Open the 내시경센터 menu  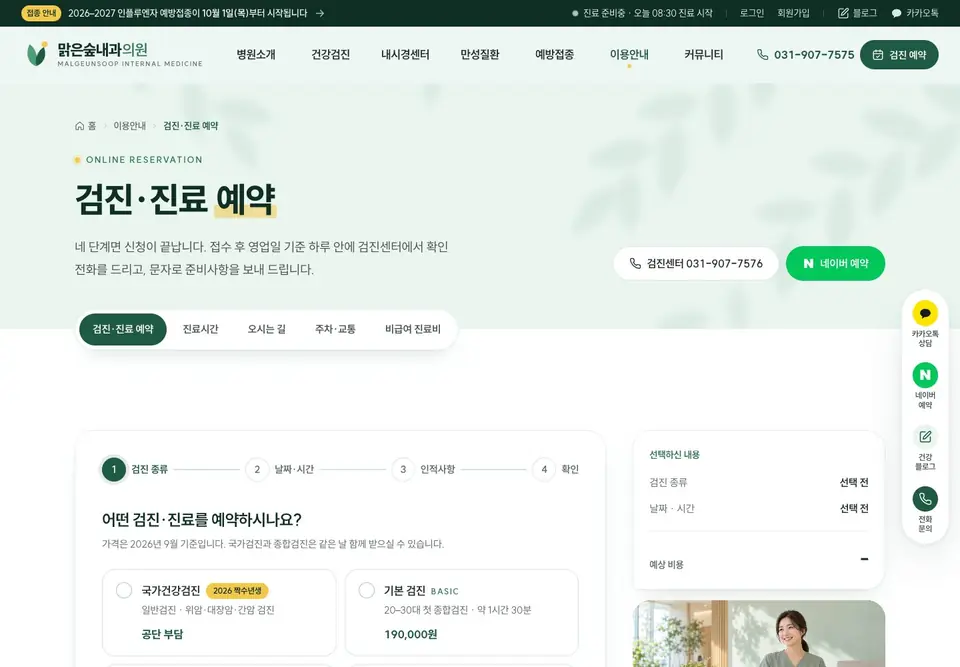pyautogui.click(x=405, y=55)
